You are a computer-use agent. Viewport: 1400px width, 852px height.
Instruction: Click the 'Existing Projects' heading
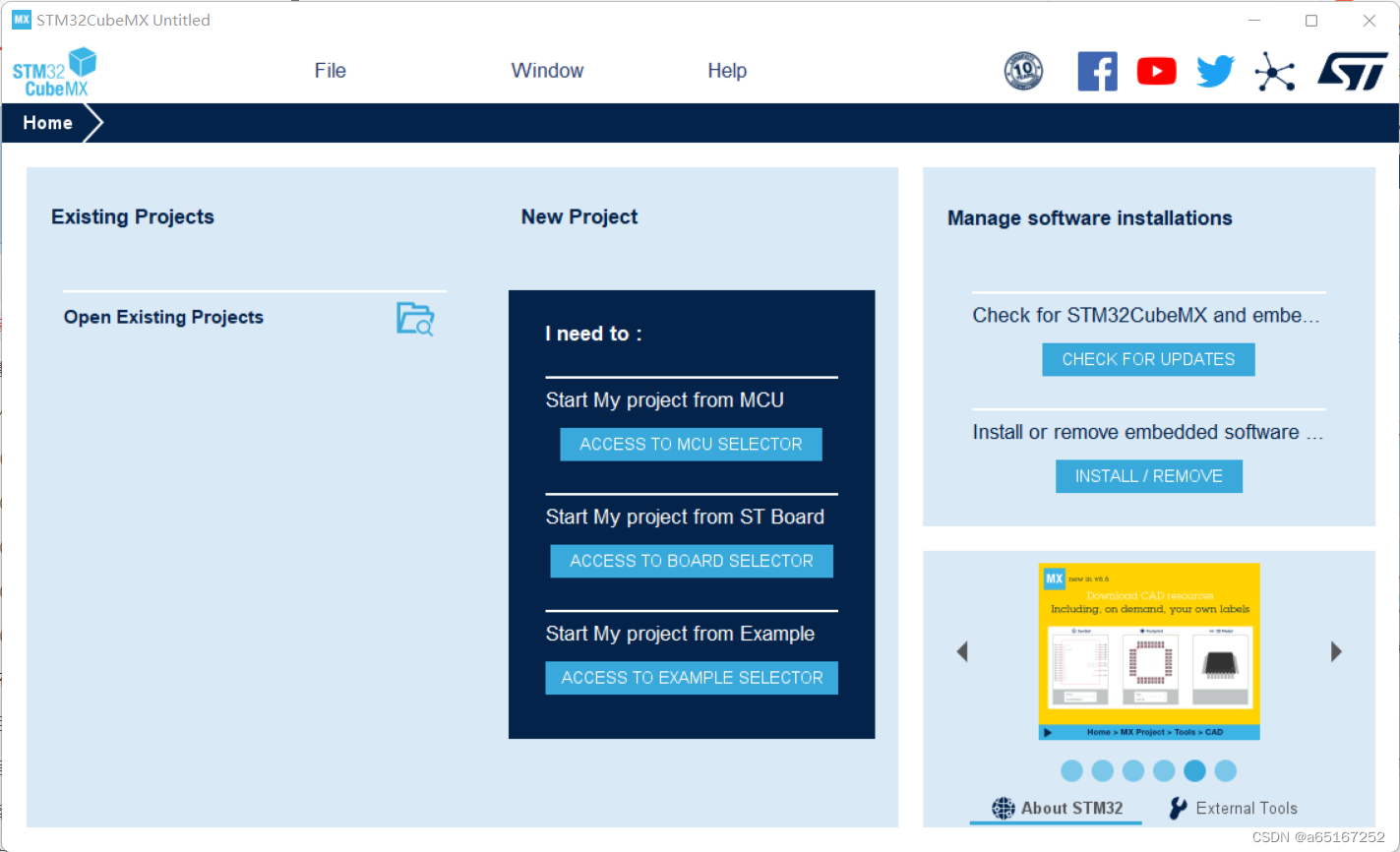133,217
